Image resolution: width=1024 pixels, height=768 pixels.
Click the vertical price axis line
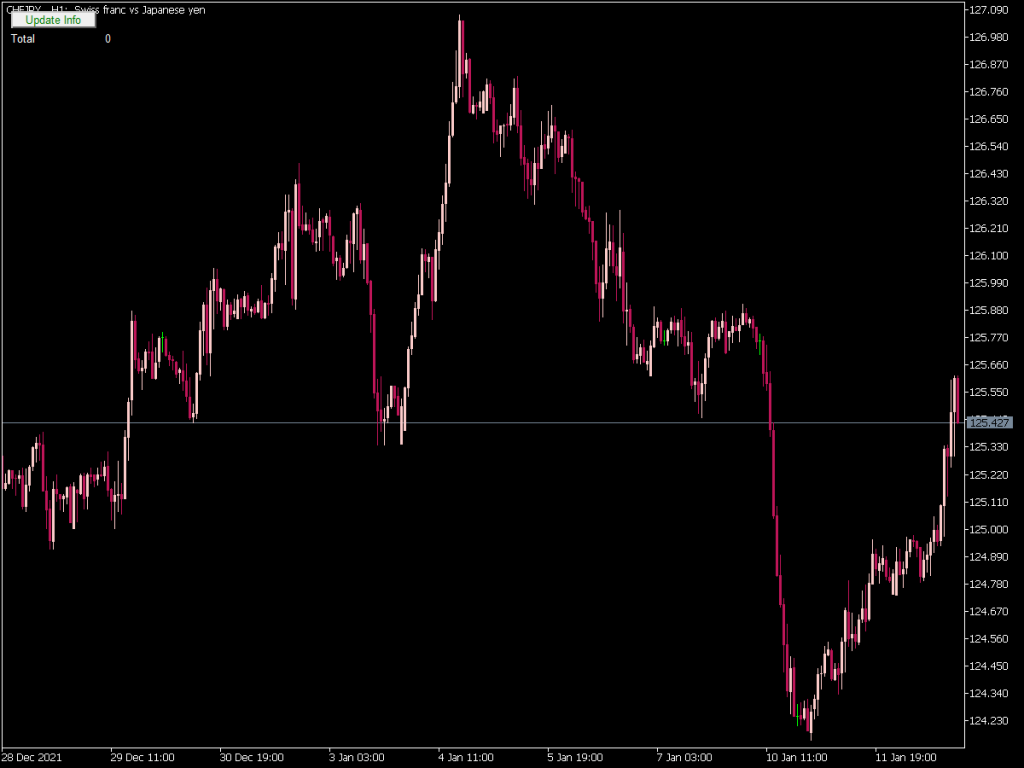pos(965,400)
